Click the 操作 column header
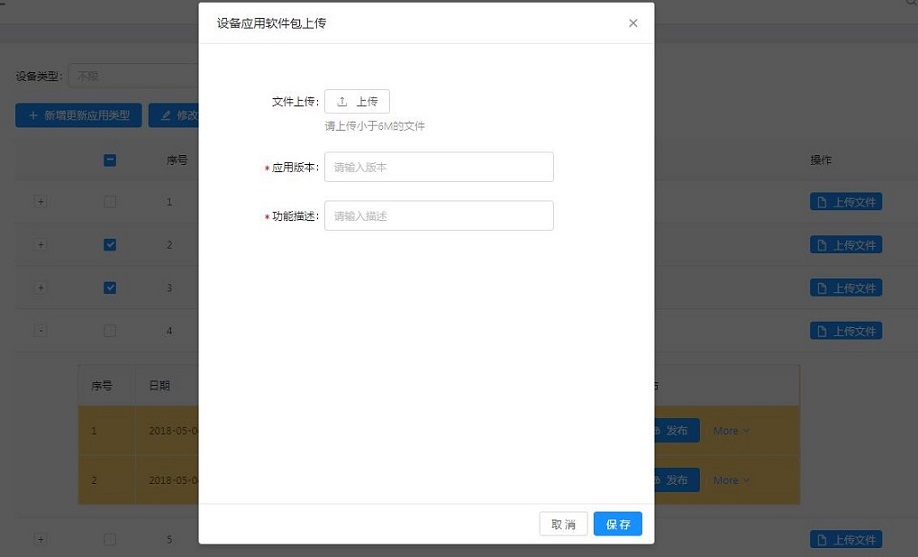The image size is (918, 557). [x=821, y=160]
